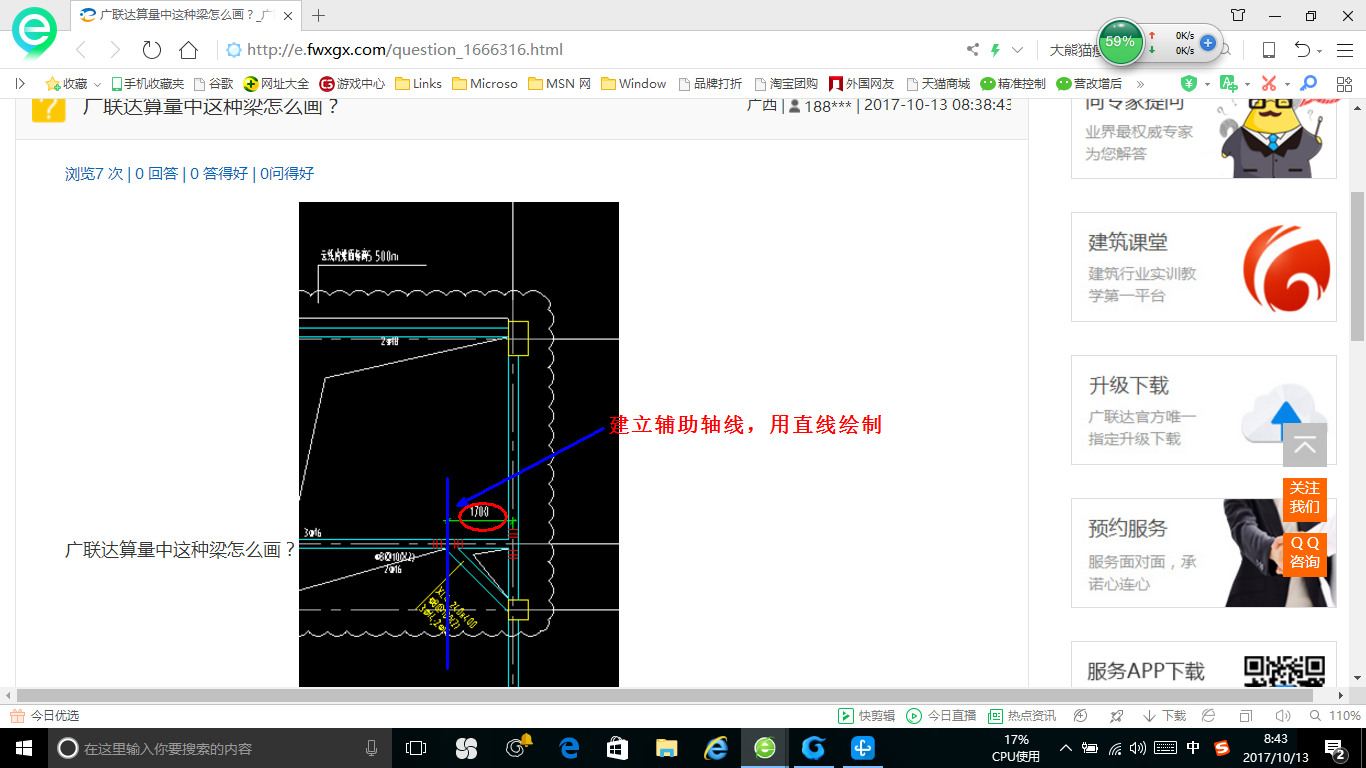Screen dimensions: 1366x768
Task: Open the dropdown next to the translate icon
Action: 1247,84
